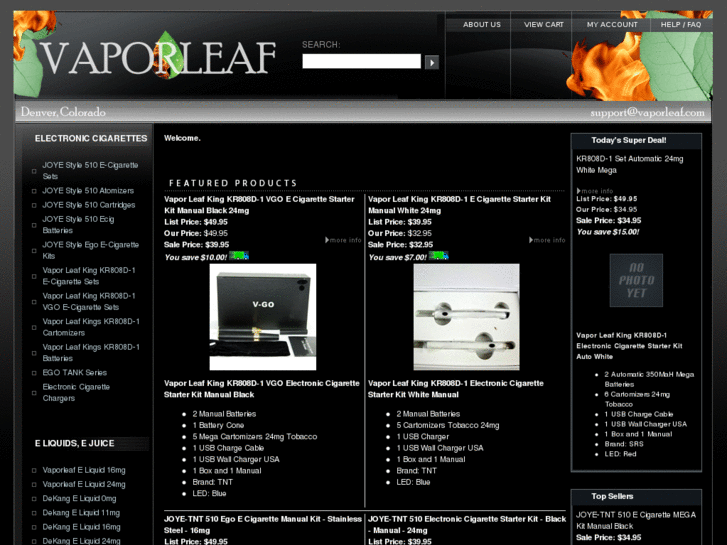This screenshot has height=545, width=727.
Task: Open Vaporleaf E Liquid 16mg category
Action: pos(84,470)
